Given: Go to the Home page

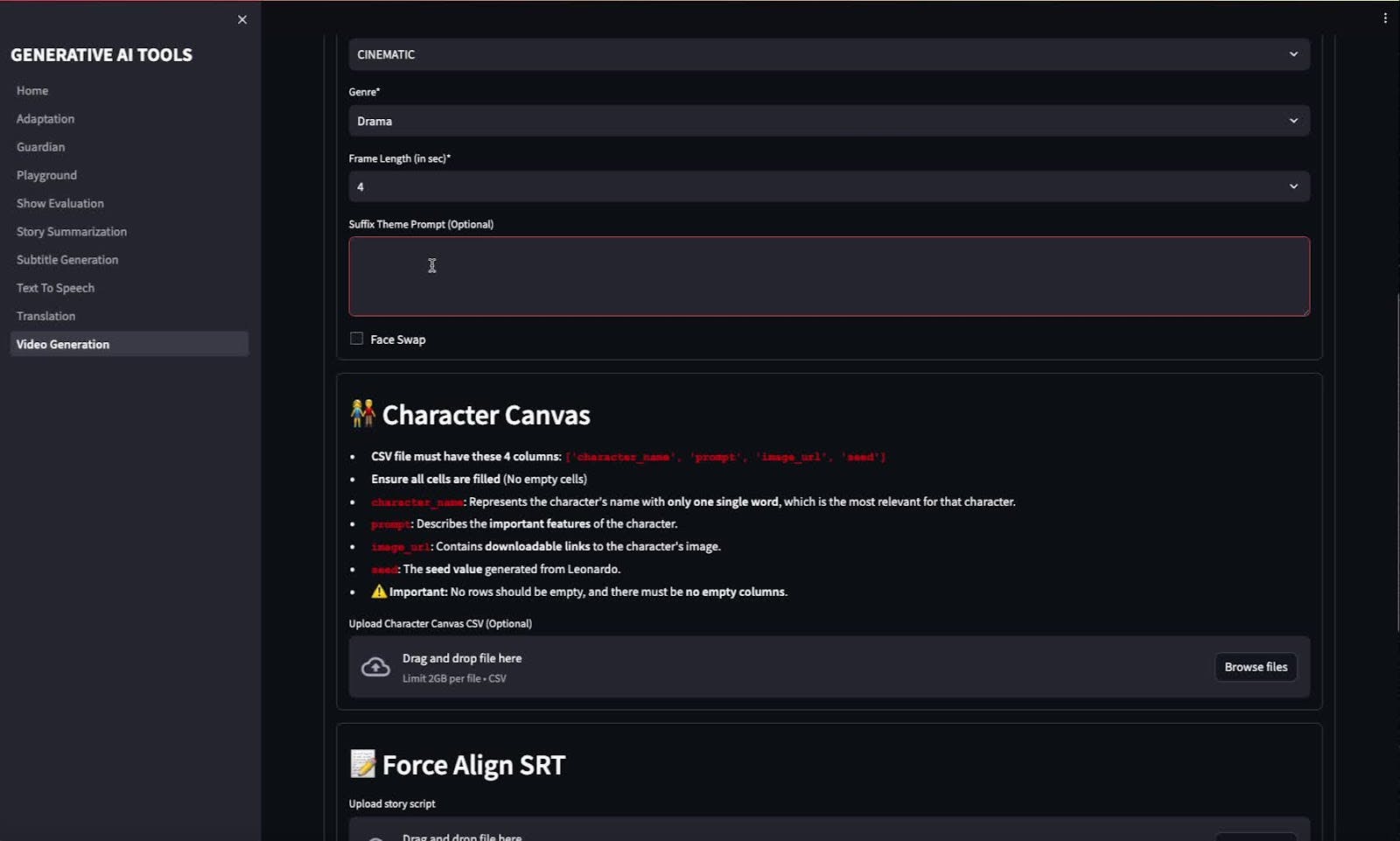Looking at the screenshot, I should point(32,91).
